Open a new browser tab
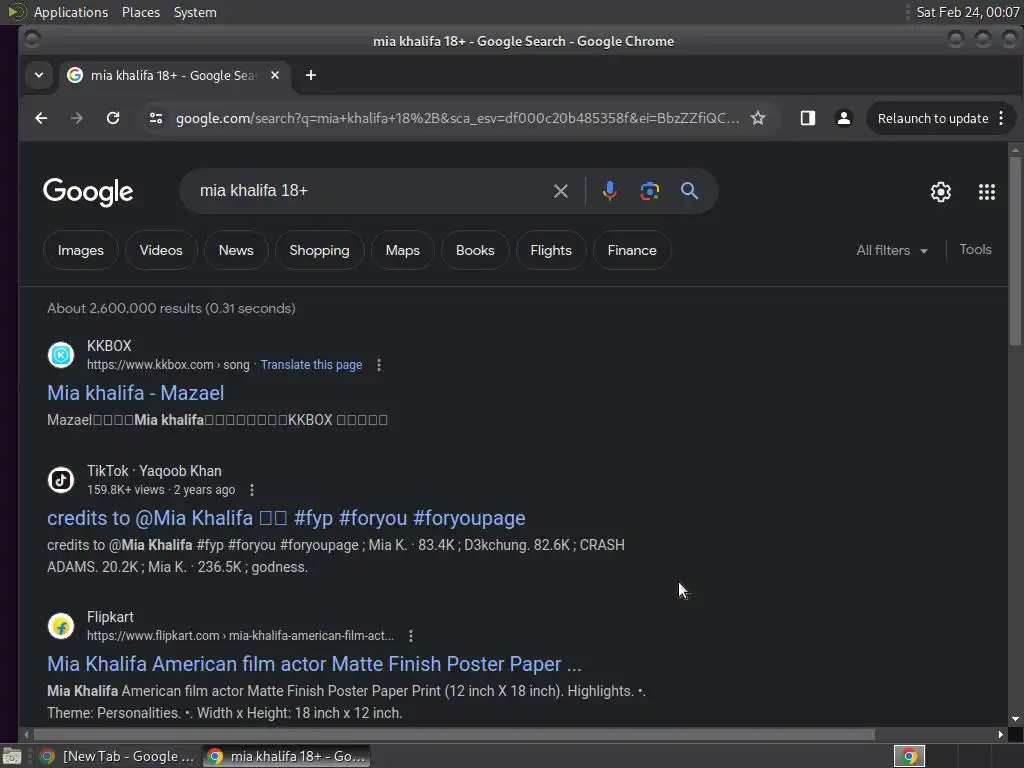The width and height of the screenshot is (1024, 768). (311, 75)
